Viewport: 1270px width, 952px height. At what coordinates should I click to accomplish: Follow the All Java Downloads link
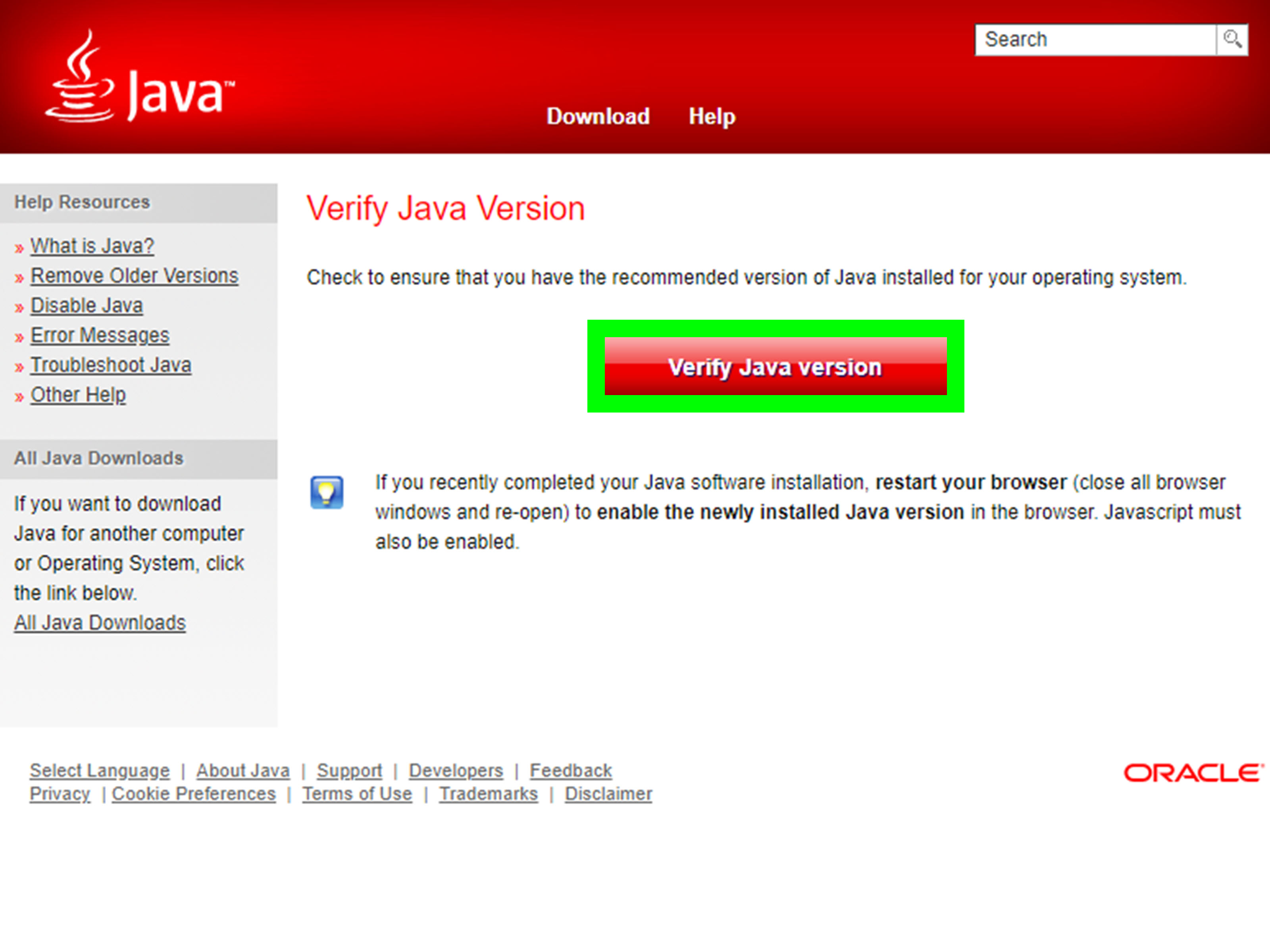(100, 623)
